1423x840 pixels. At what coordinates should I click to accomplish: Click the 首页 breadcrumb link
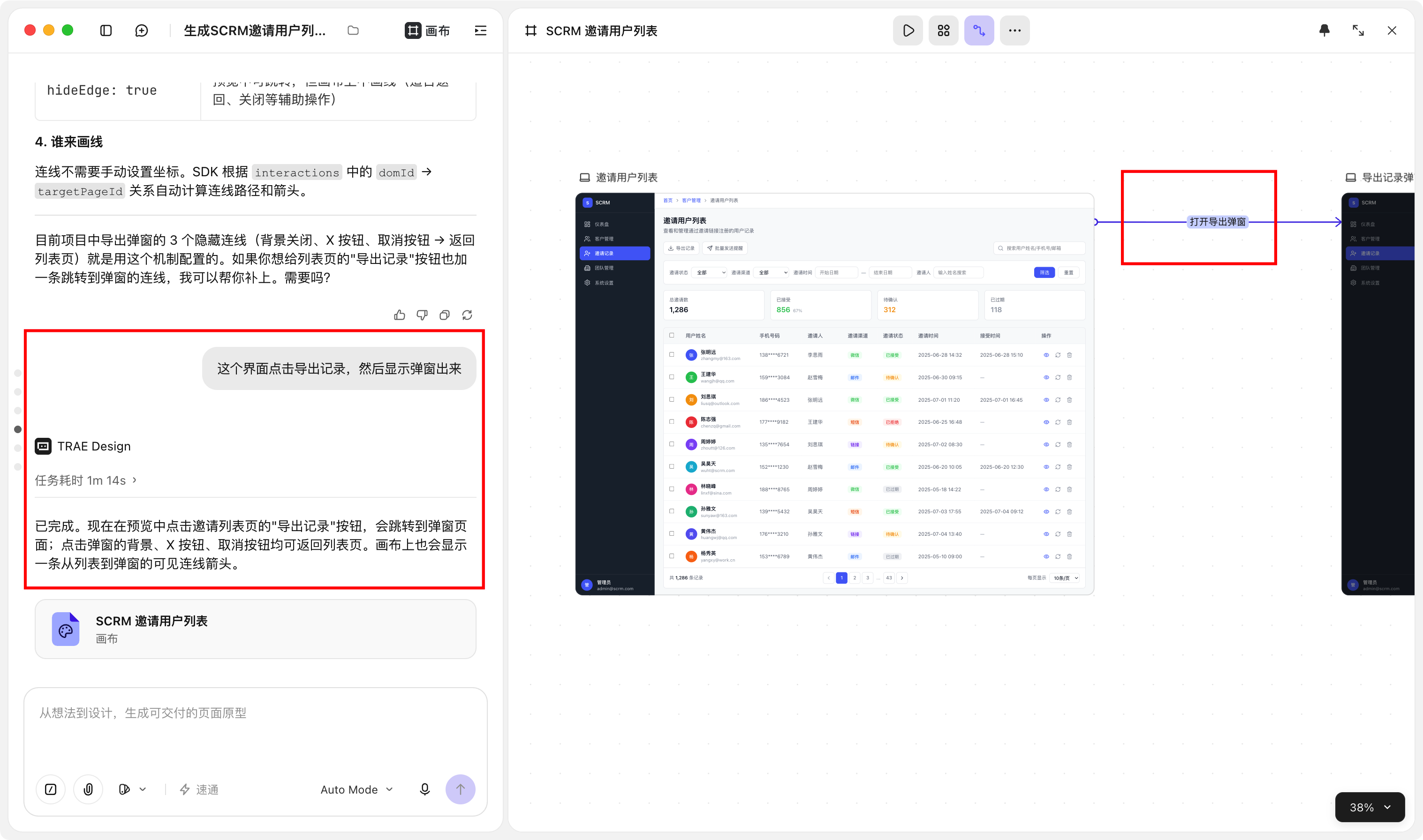(x=667, y=200)
